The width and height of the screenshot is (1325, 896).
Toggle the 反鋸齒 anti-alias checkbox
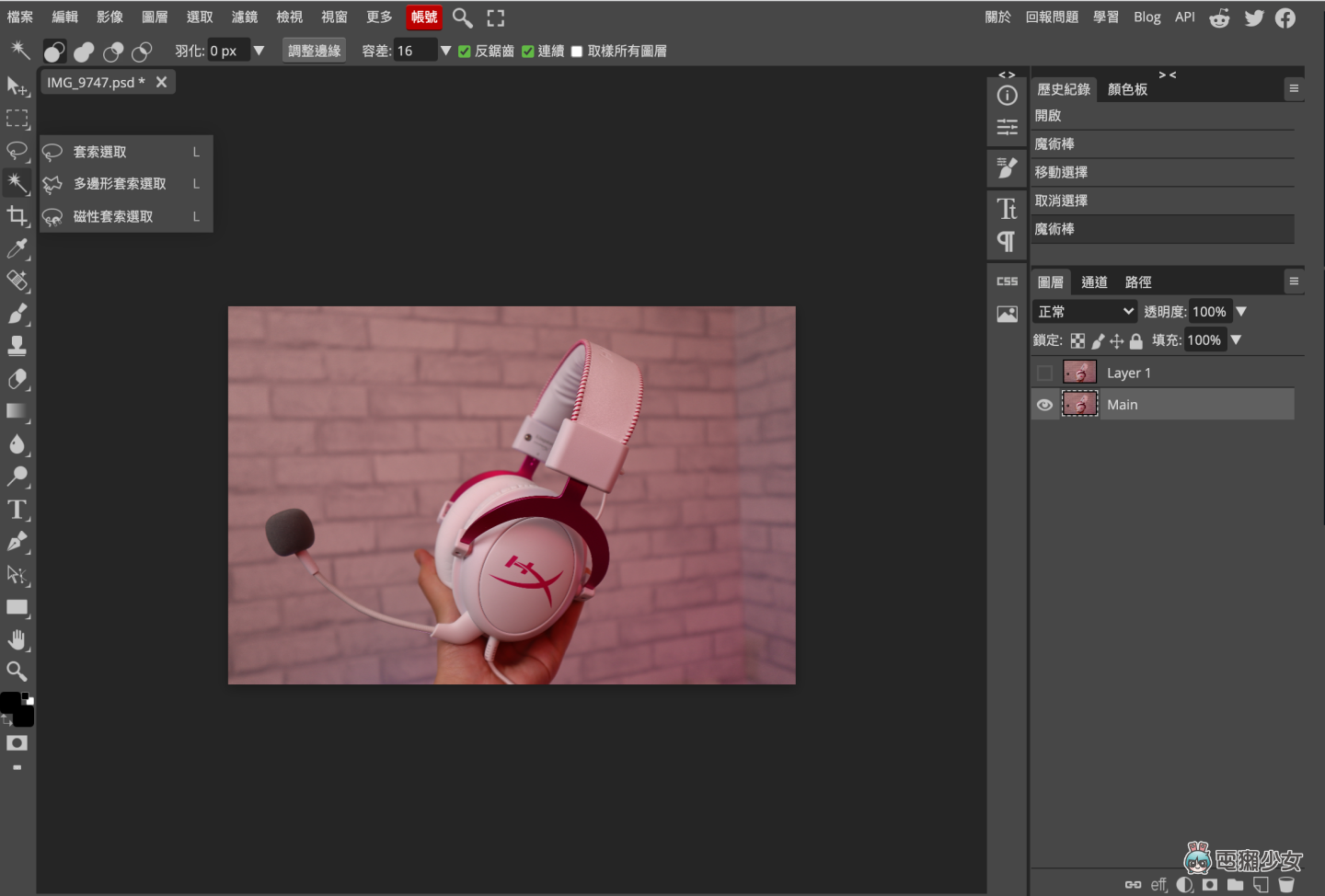(x=465, y=52)
